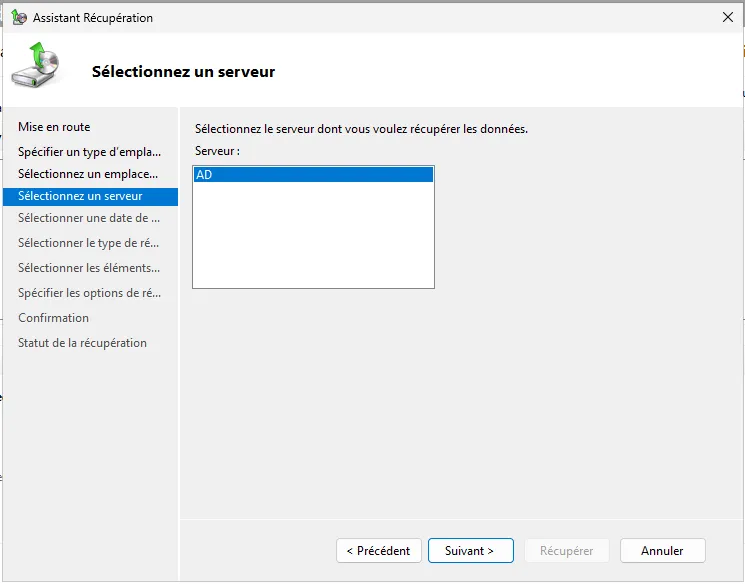Click the greyed-out Récupérer button
The image size is (745, 584).
pyautogui.click(x=566, y=551)
